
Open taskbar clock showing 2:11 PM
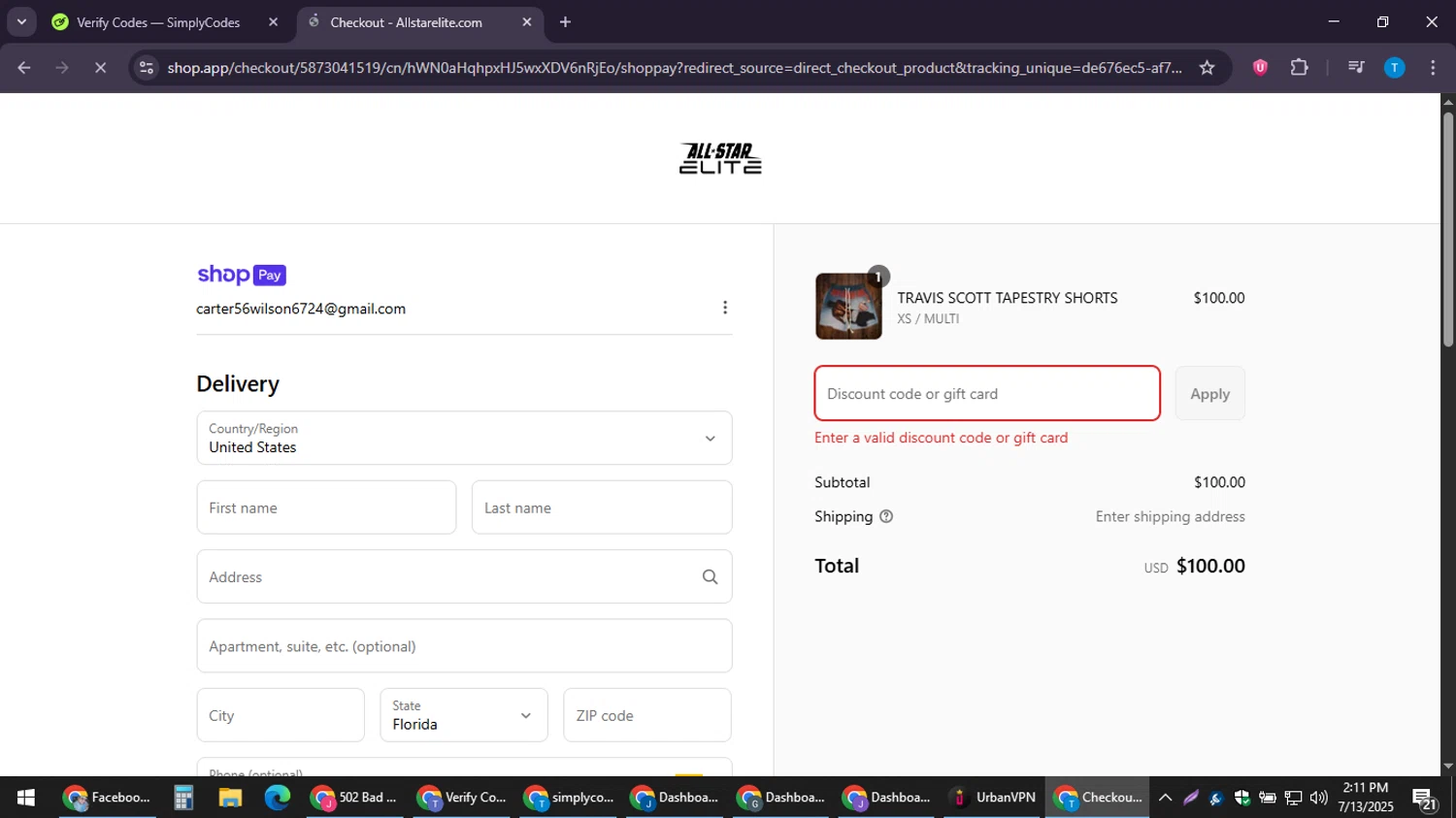[1365, 798]
